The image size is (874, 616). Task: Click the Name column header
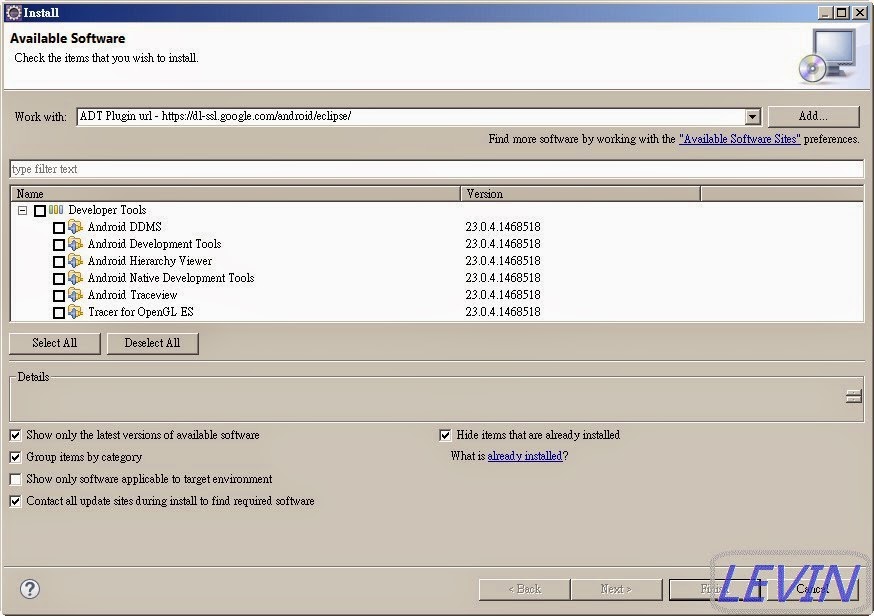pyautogui.click(x=235, y=194)
